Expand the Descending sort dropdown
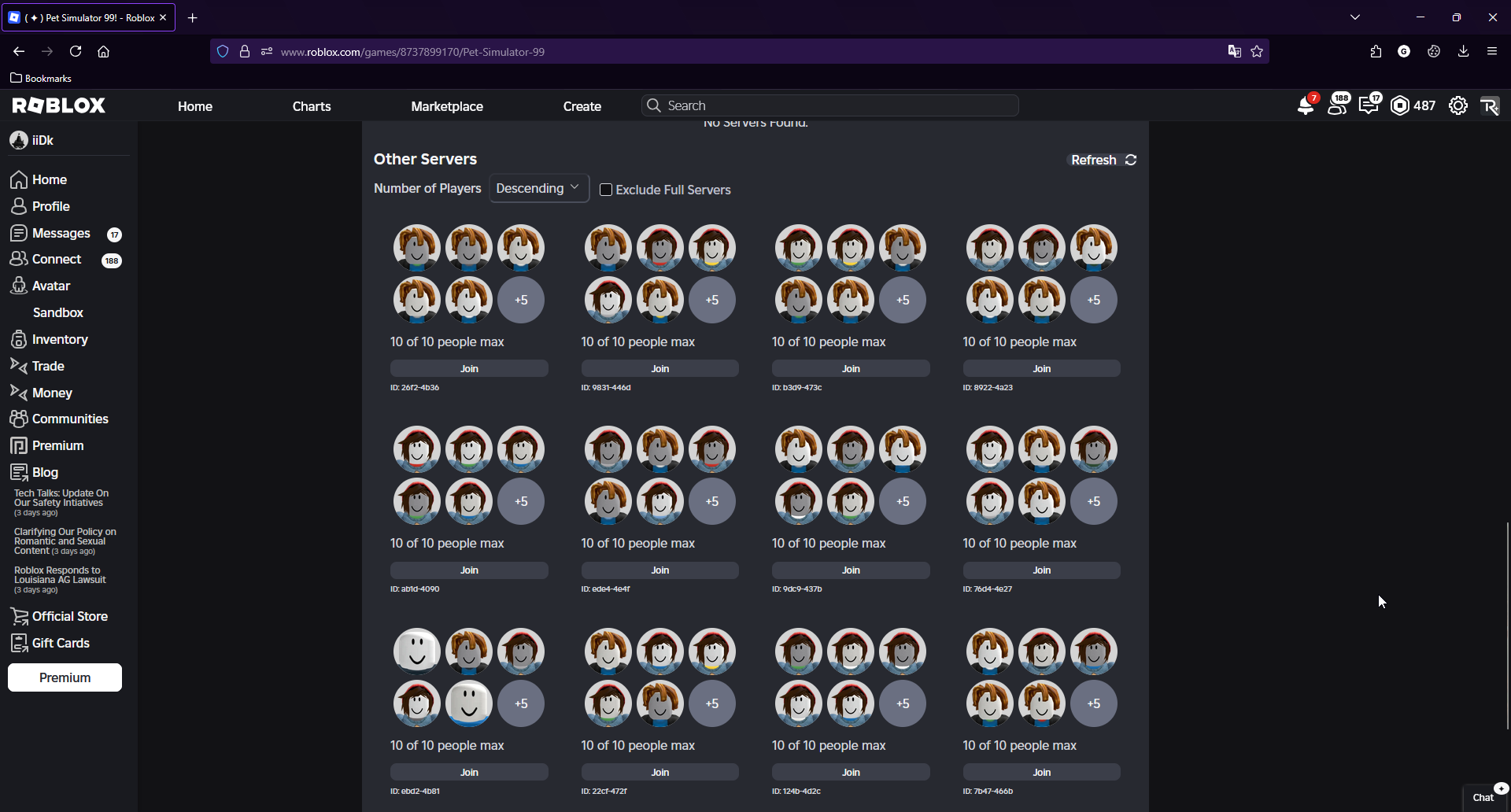 539,188
